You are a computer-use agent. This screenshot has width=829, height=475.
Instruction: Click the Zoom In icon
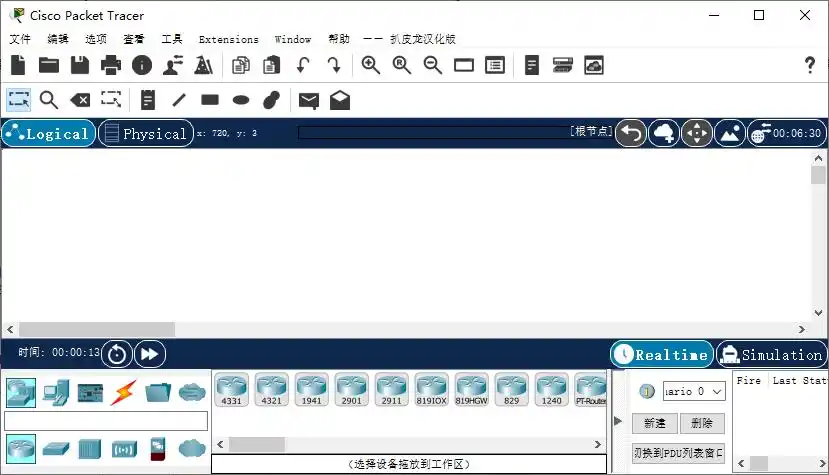[x=371, y=66]
